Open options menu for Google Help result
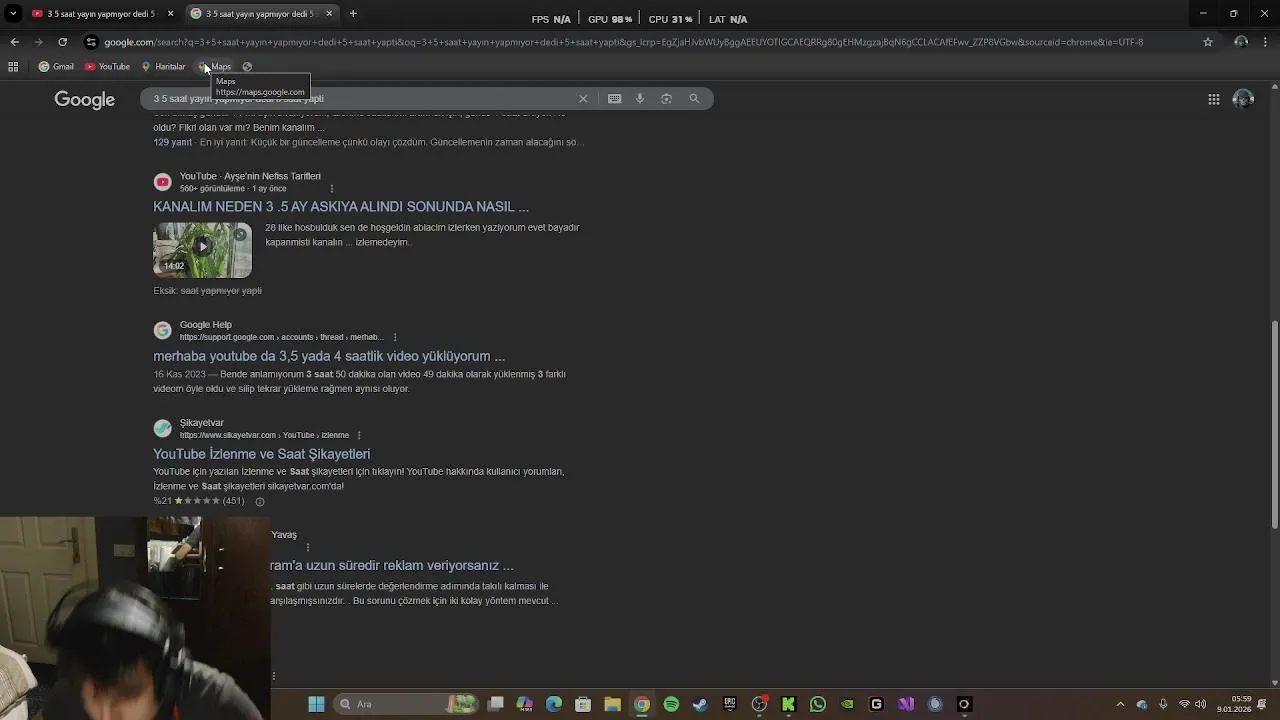Image resolution: width=1280 pixels, height=720 pixels. tap(395, 338)
